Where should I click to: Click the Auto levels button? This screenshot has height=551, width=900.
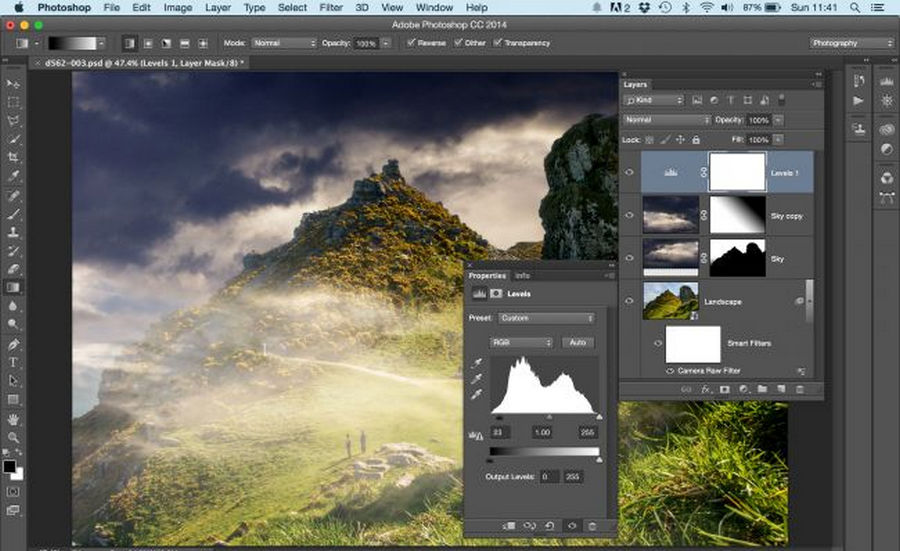578,343
